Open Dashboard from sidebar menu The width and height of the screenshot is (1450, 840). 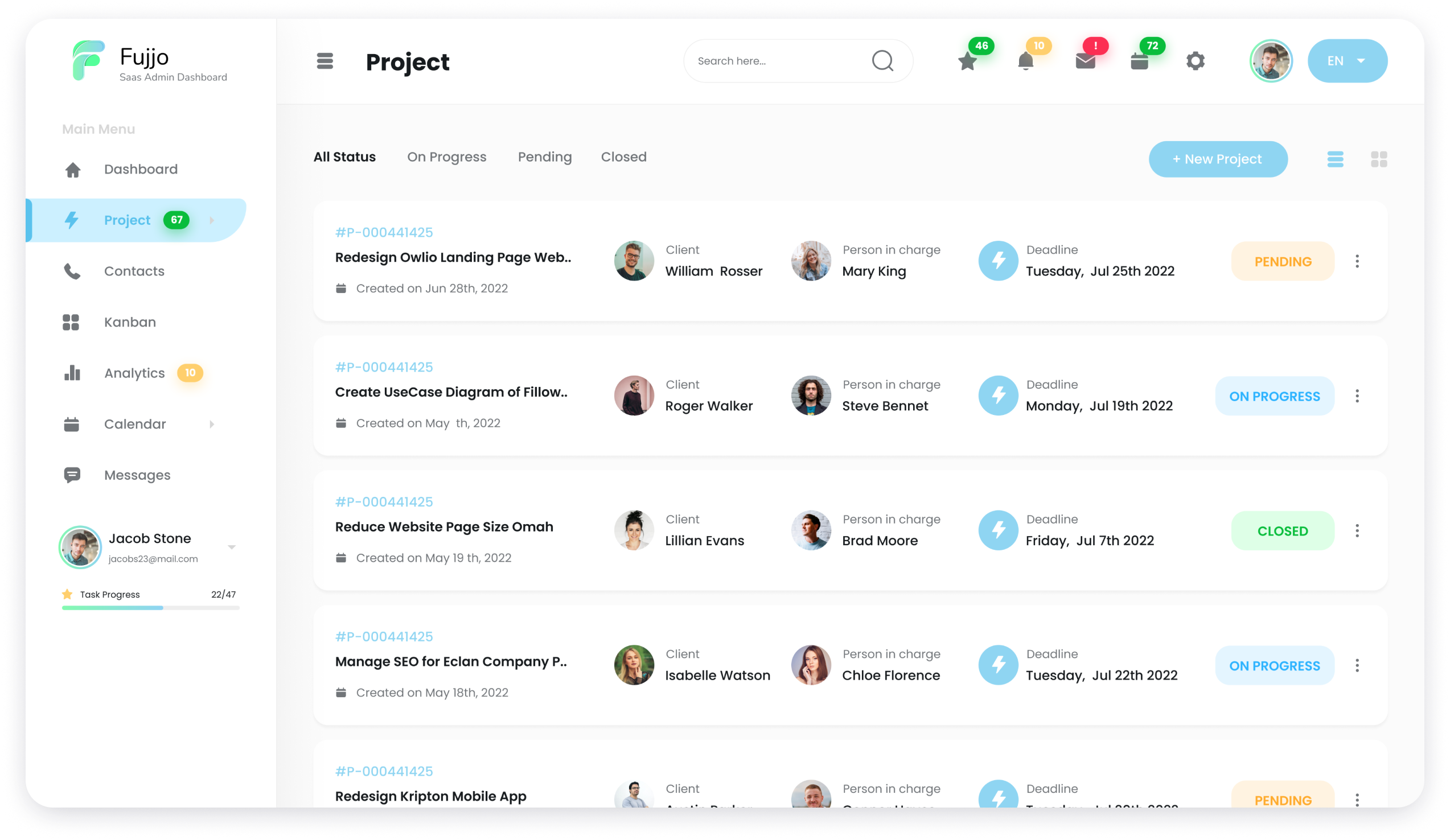pos(140,169)
